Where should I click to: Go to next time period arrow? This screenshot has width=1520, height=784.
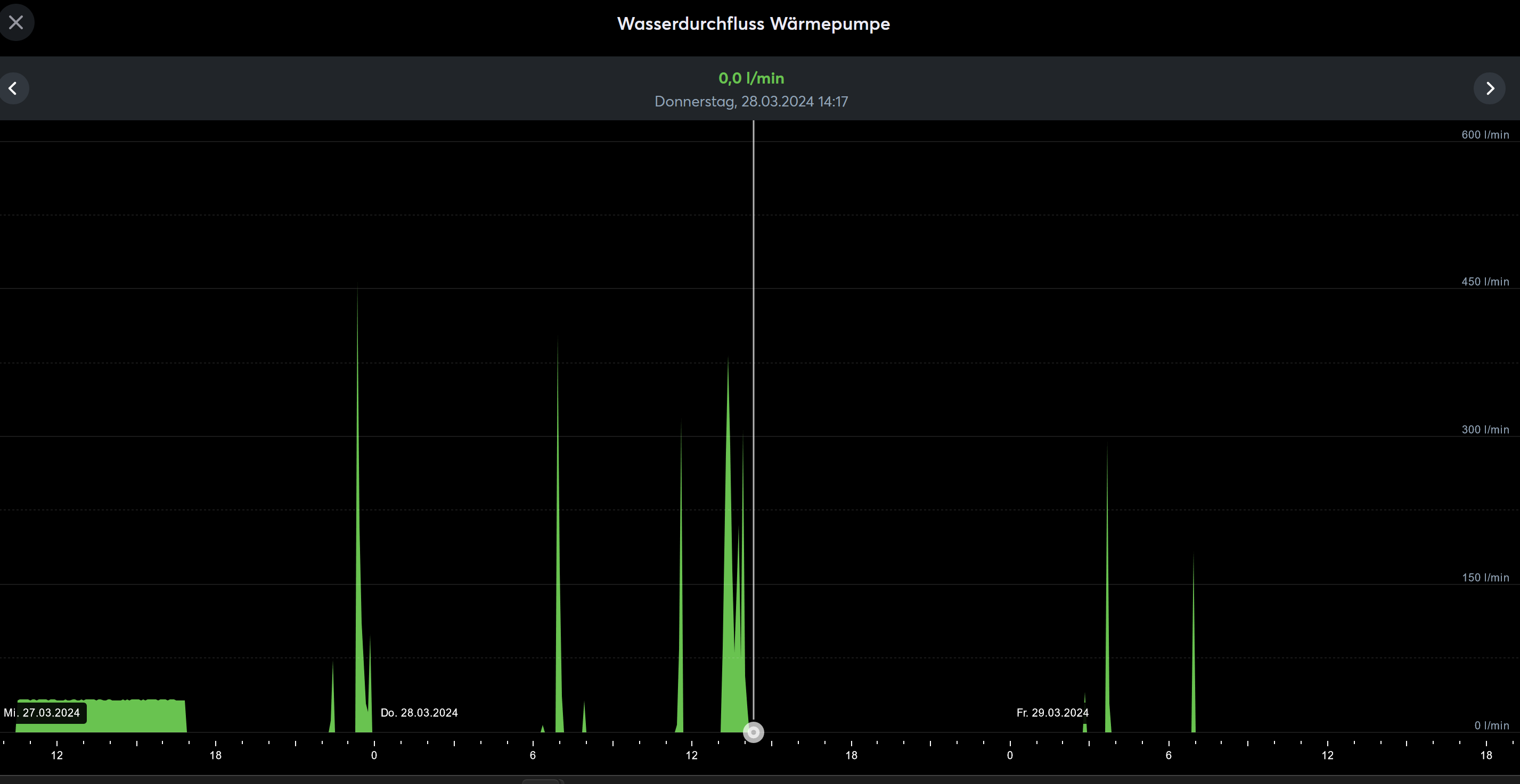point(1489,88)
